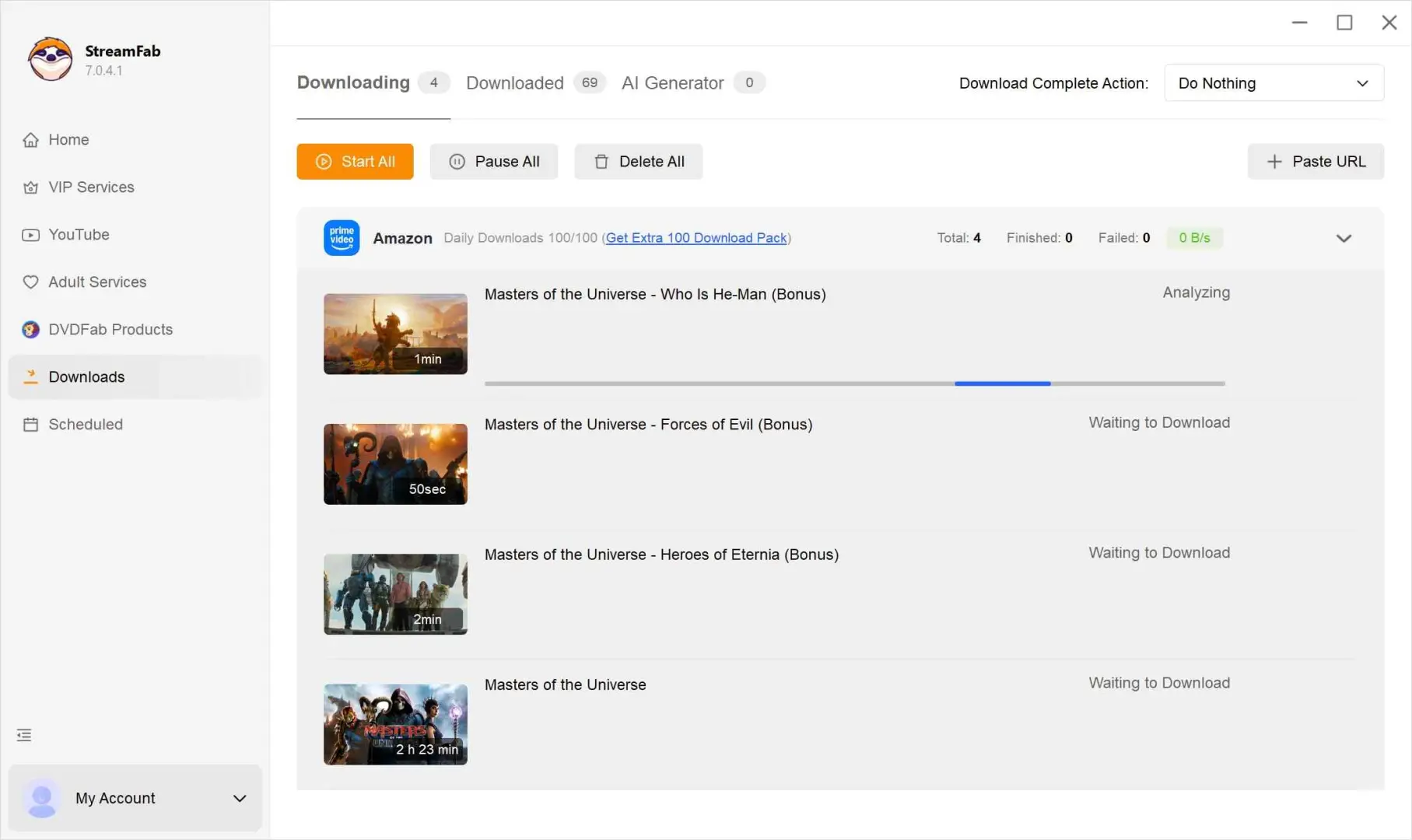Screen dimensions: 1412x840
Task: Click the Downloaded count badge '69'
Action: click(590, 82)
